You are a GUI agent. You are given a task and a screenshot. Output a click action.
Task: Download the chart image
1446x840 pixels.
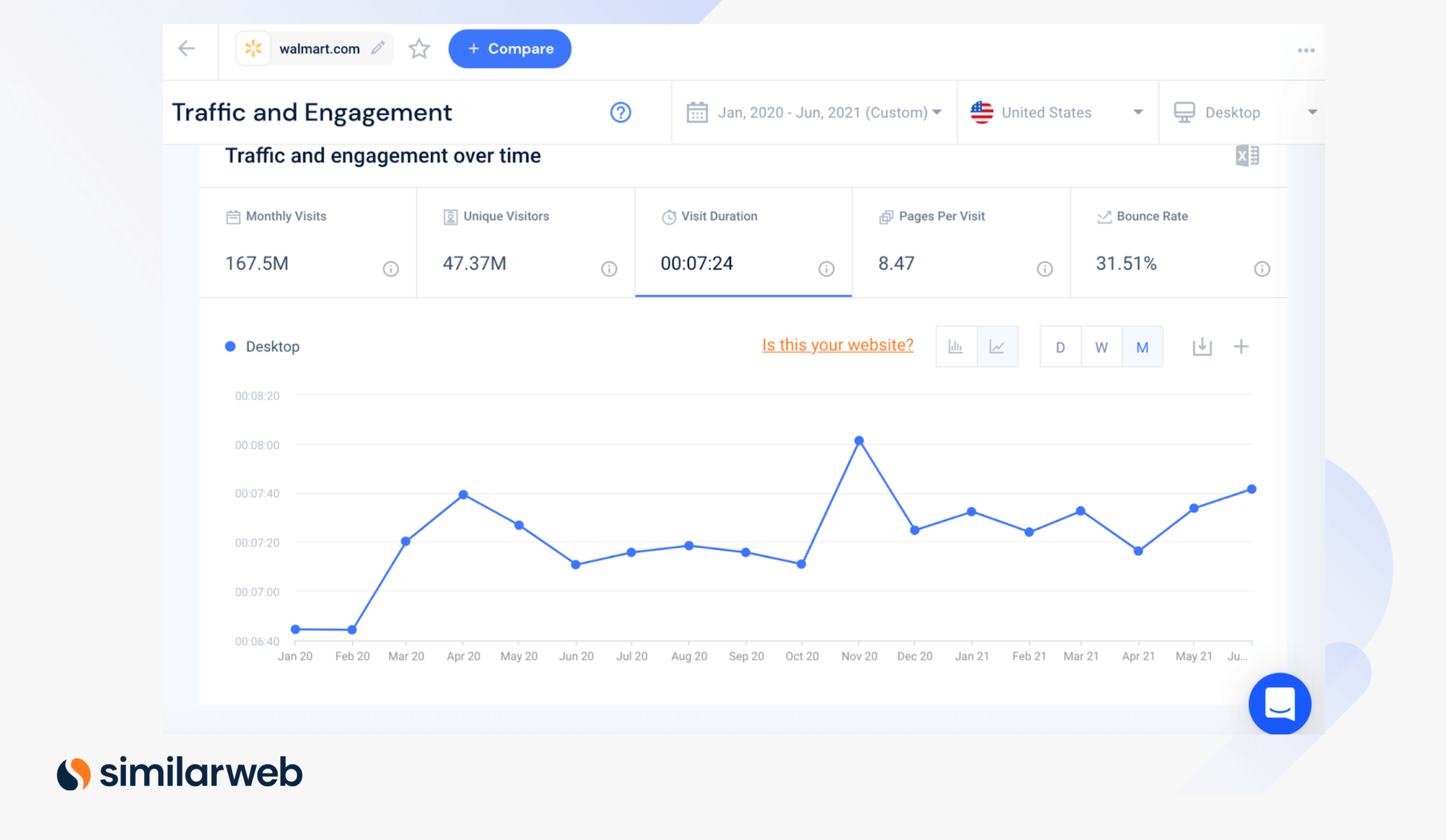pos(1202,347)
